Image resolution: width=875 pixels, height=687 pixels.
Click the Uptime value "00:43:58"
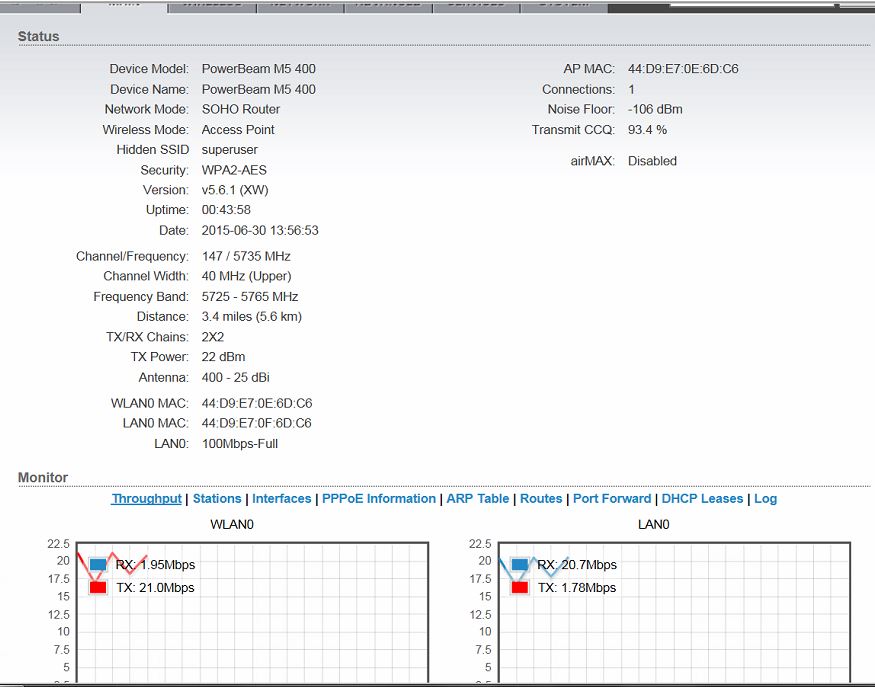point(226,210)
